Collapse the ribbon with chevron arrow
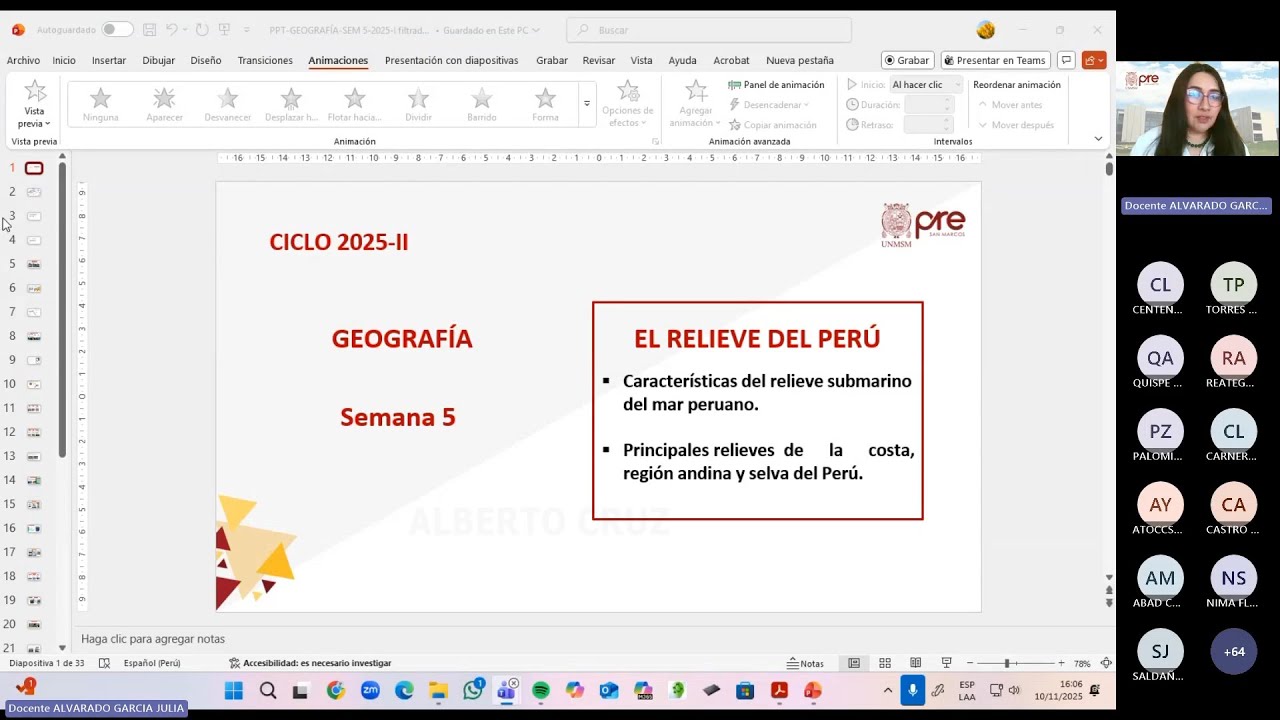The image size is (1280, 720). click(1098, 139)
